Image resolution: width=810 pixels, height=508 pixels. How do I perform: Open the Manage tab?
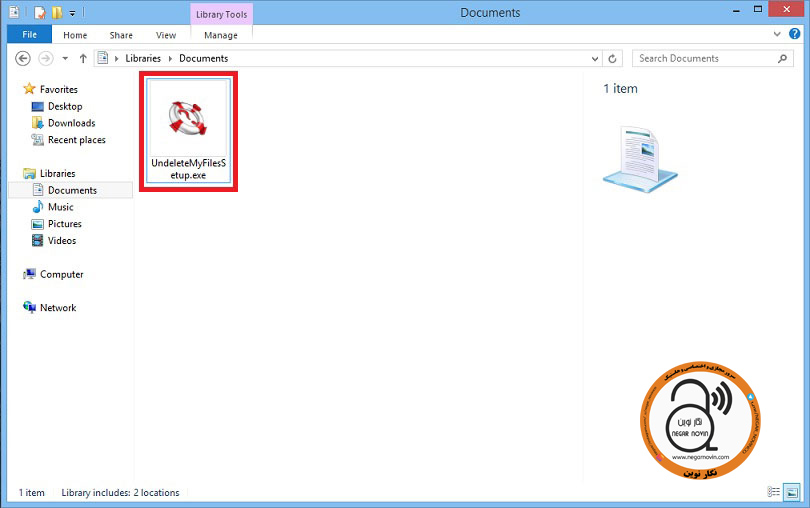(221, 35)
